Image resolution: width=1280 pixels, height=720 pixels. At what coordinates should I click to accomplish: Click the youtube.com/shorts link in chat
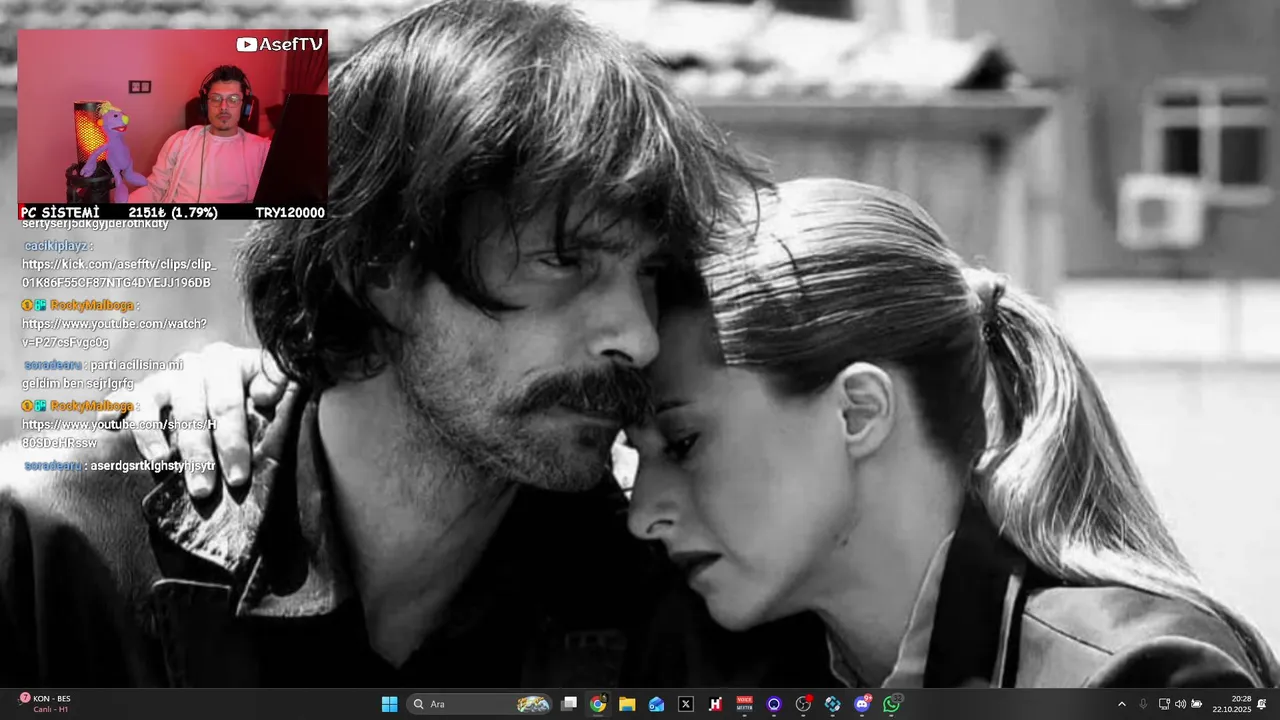click(x=119, y=434)
